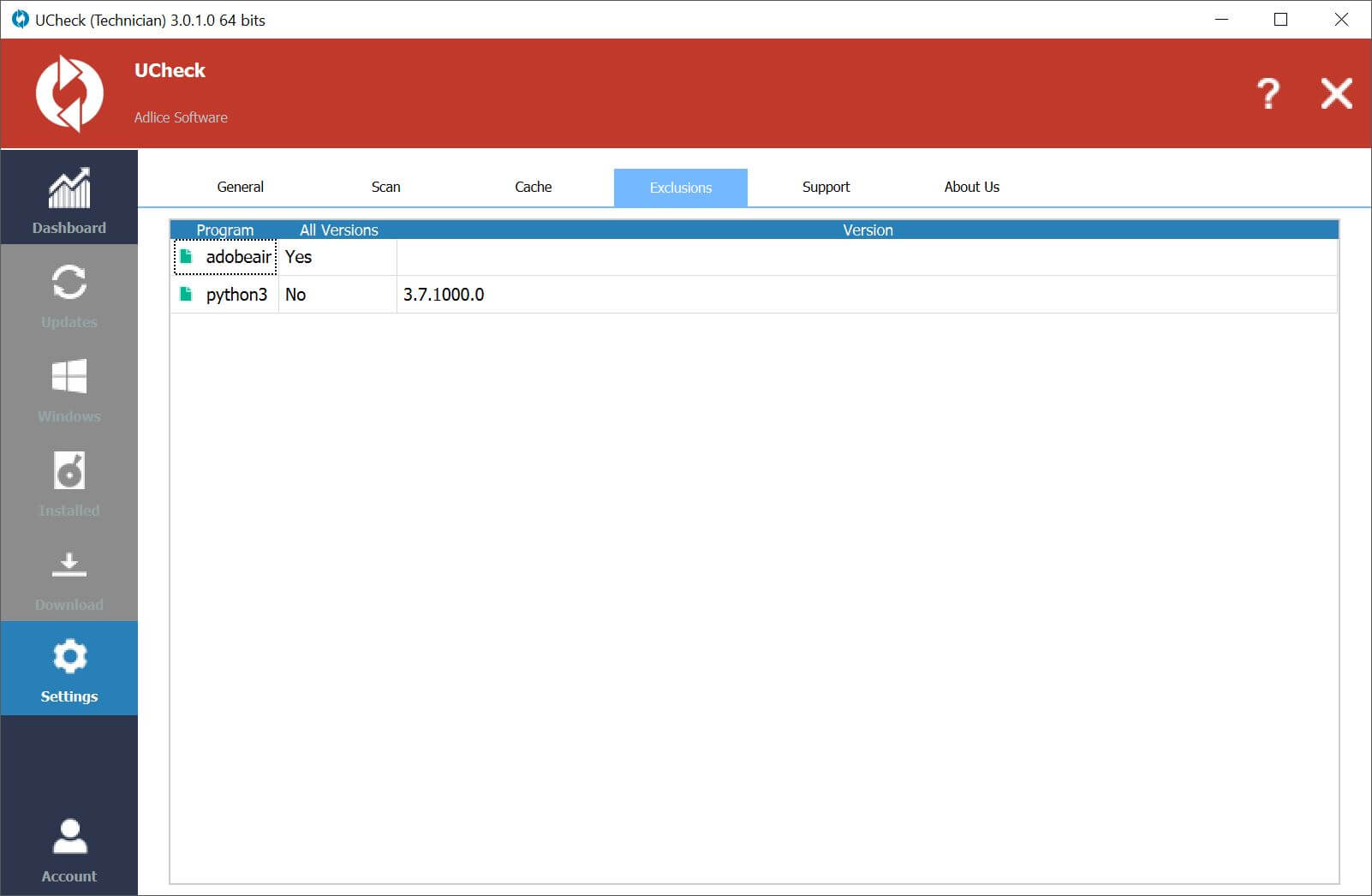Go to the Updates sidebar icon
Screen dimensions: 1372x896
(x=69, y=293)
